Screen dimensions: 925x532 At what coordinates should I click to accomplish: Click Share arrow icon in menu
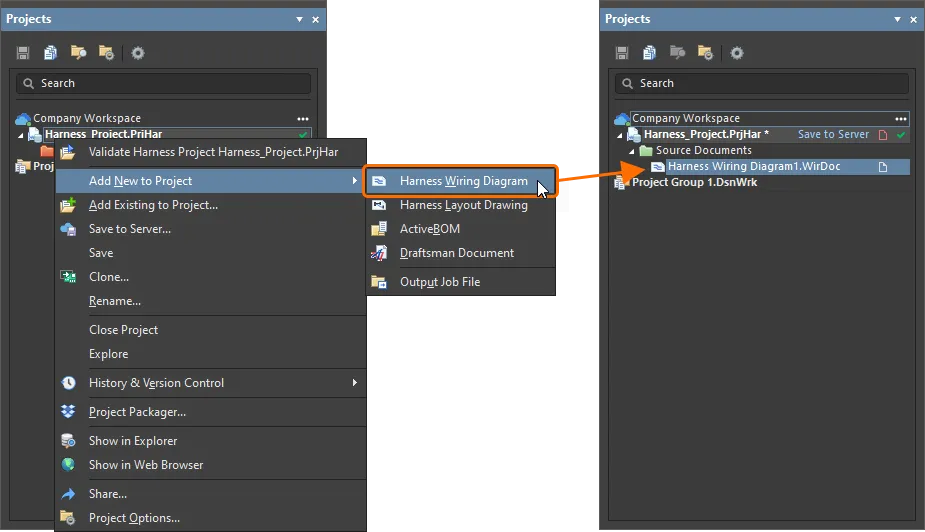click(x=68, y=494)
